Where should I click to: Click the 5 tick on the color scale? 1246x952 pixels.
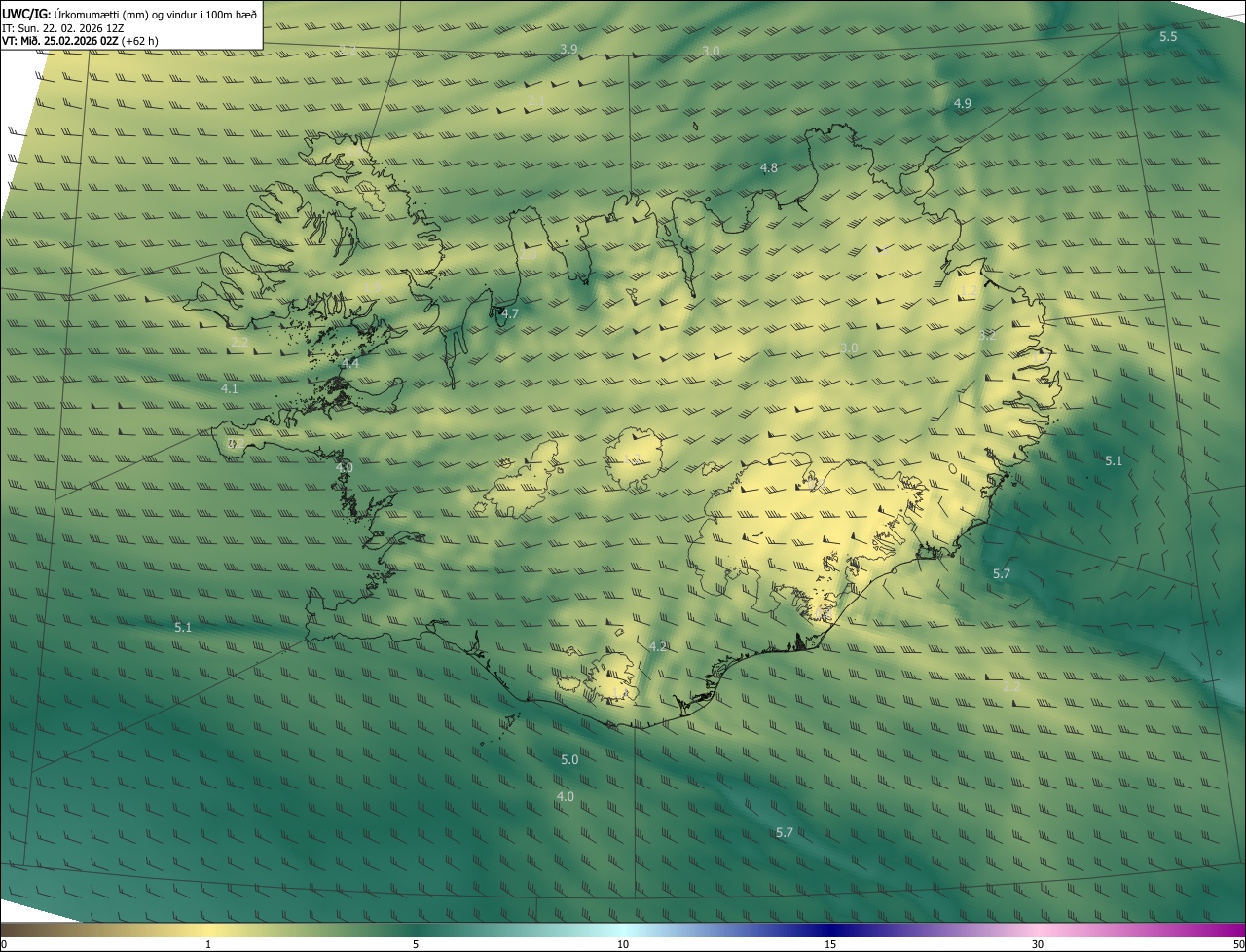[416, 944]
